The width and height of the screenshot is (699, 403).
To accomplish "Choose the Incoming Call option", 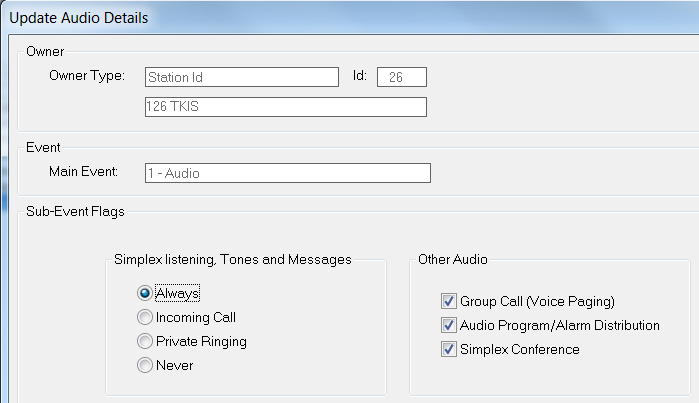I will pyautogui.click(x=146, y=317).
